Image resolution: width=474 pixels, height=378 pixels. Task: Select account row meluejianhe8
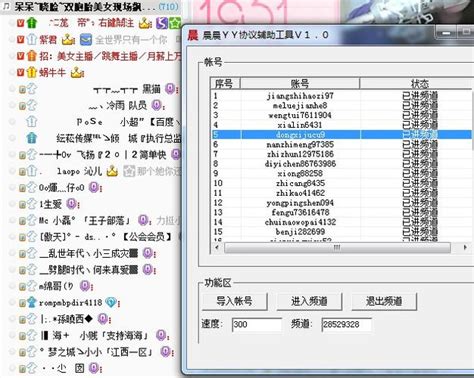341,106
